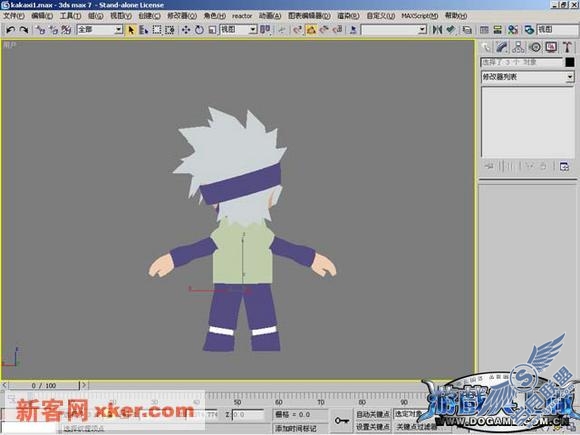Activate the Select and Rotate tool
The width and height of the screenshot is (580, 435).
click(199, 30)
